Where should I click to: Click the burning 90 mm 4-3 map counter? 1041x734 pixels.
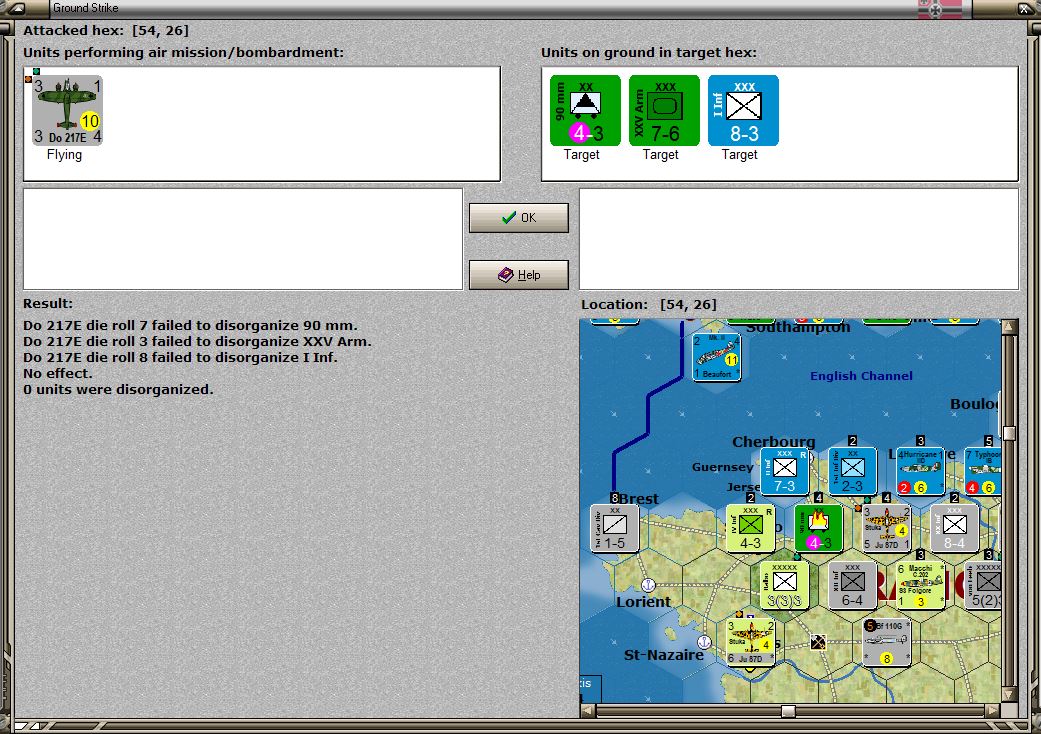(819, 528)
